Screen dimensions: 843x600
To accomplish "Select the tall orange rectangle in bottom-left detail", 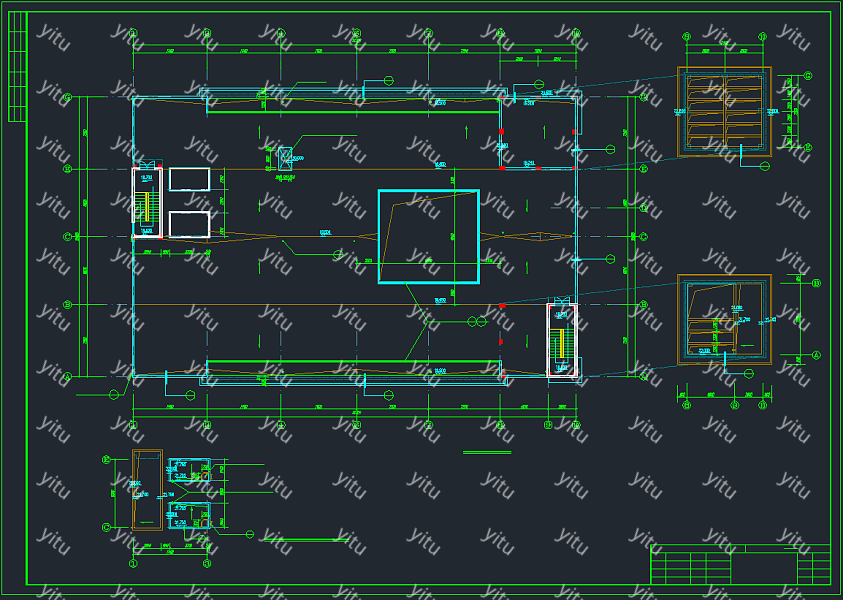I will [146, 490].
